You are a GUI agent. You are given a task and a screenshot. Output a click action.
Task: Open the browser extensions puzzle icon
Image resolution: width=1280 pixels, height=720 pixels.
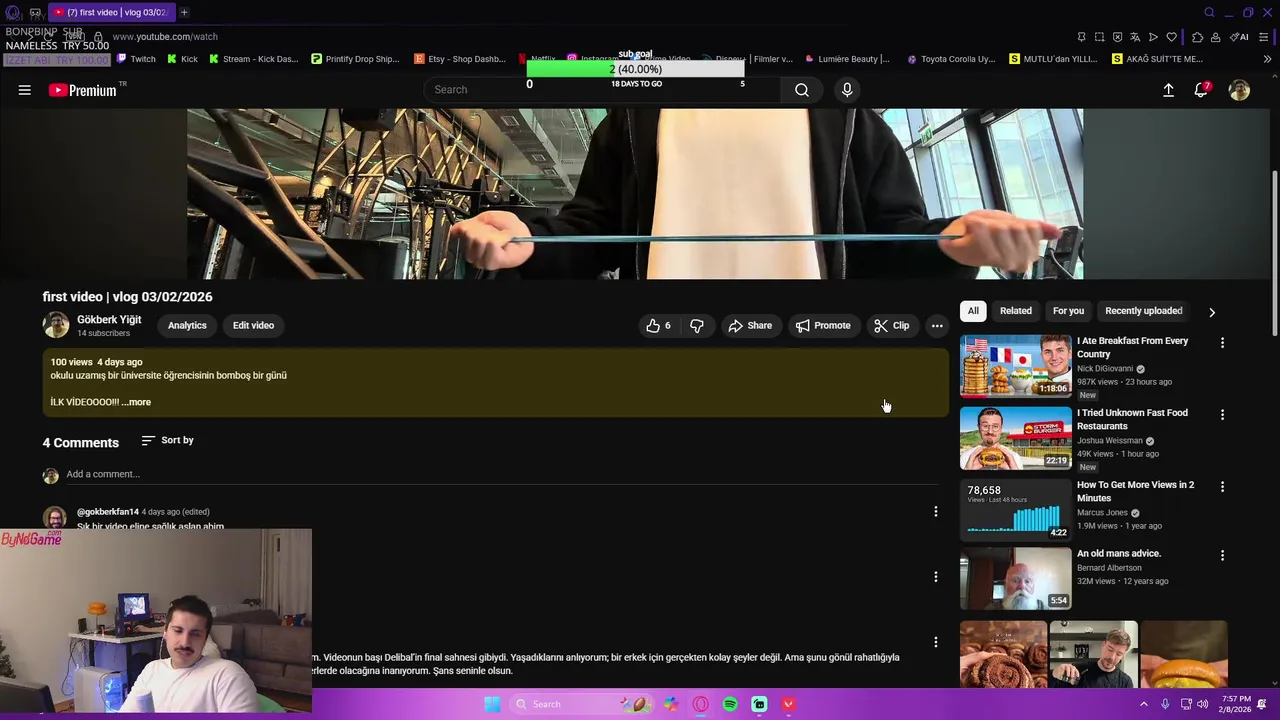[1197, 37]
